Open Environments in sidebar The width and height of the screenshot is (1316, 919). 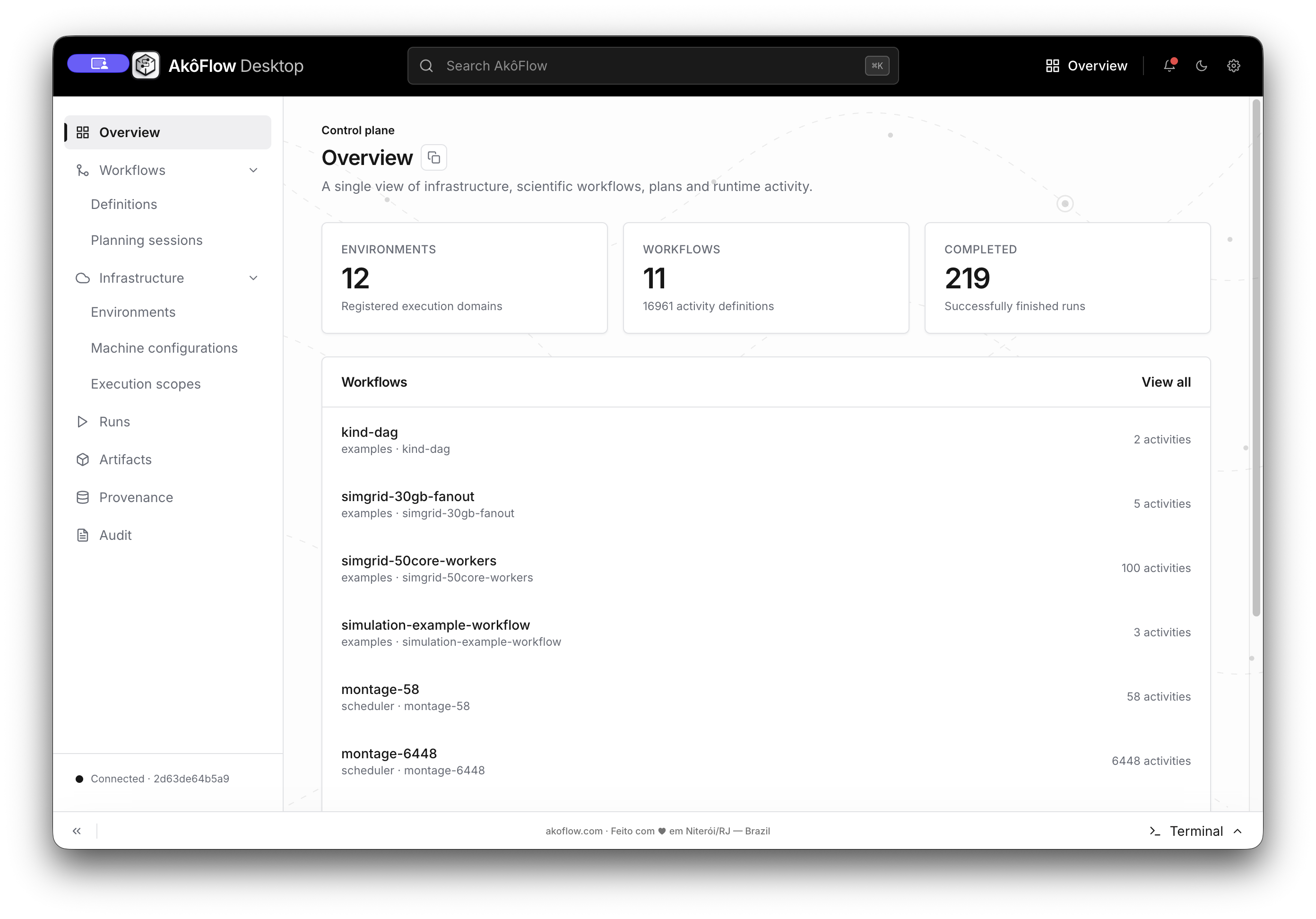(133, 312)
